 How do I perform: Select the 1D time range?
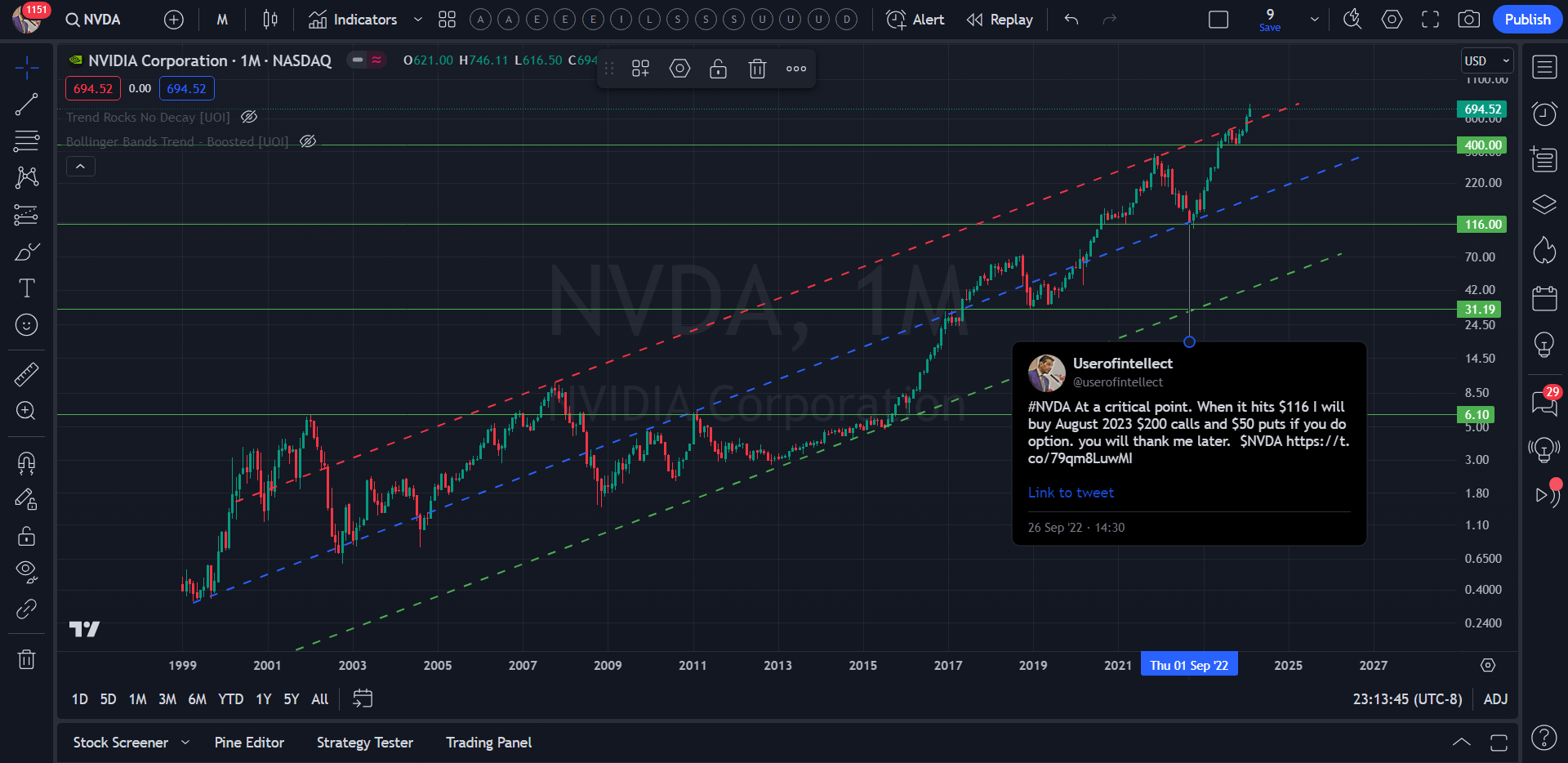click(79, 699)
